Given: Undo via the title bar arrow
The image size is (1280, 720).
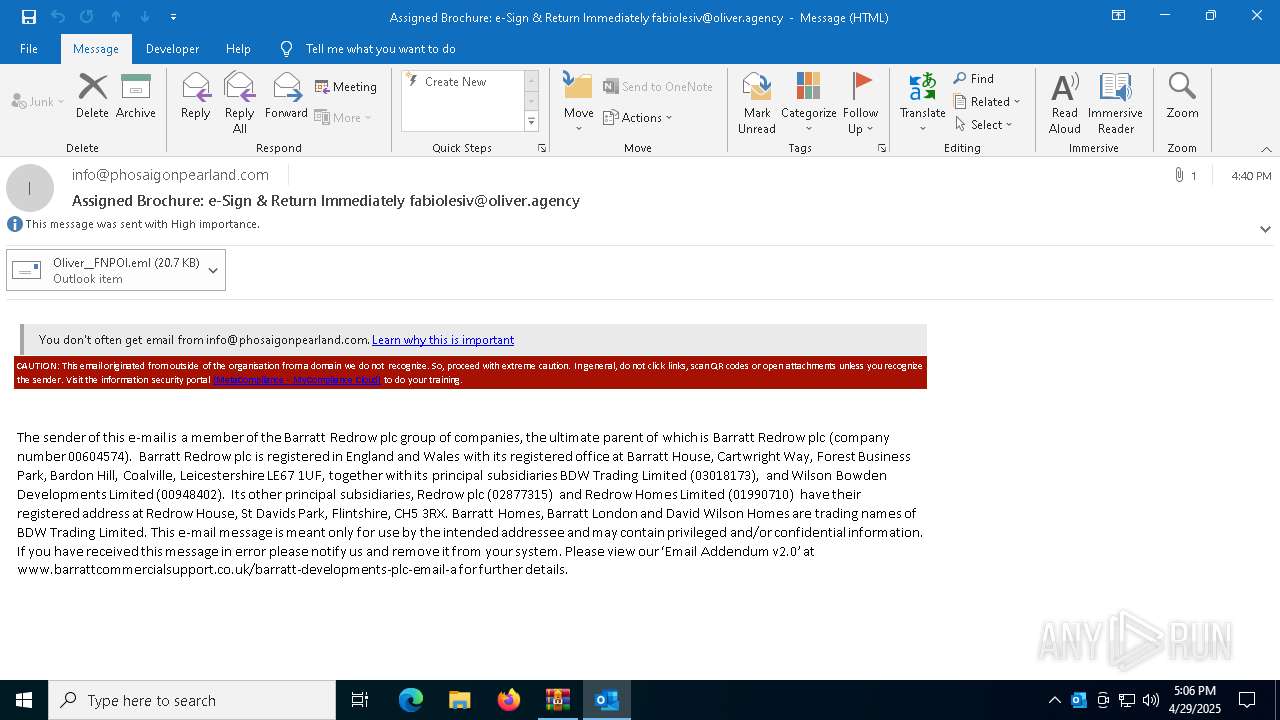Looking at the screenshot, I should [x=58, y=17].
